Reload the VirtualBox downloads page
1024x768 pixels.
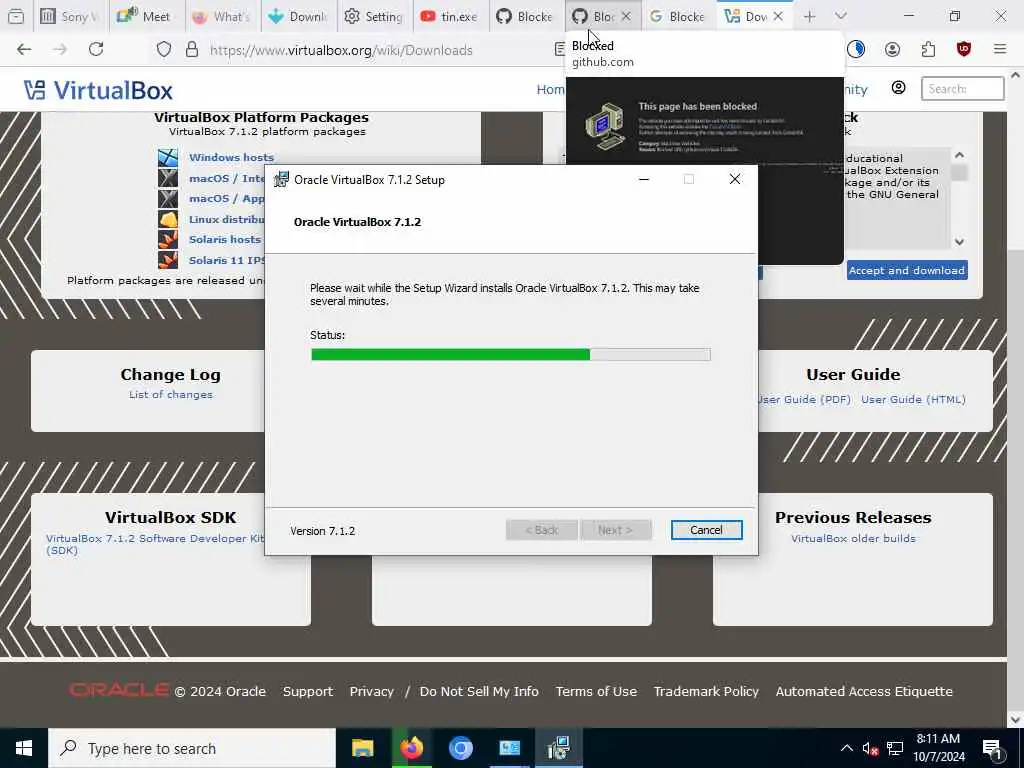(x=96, y=50)
